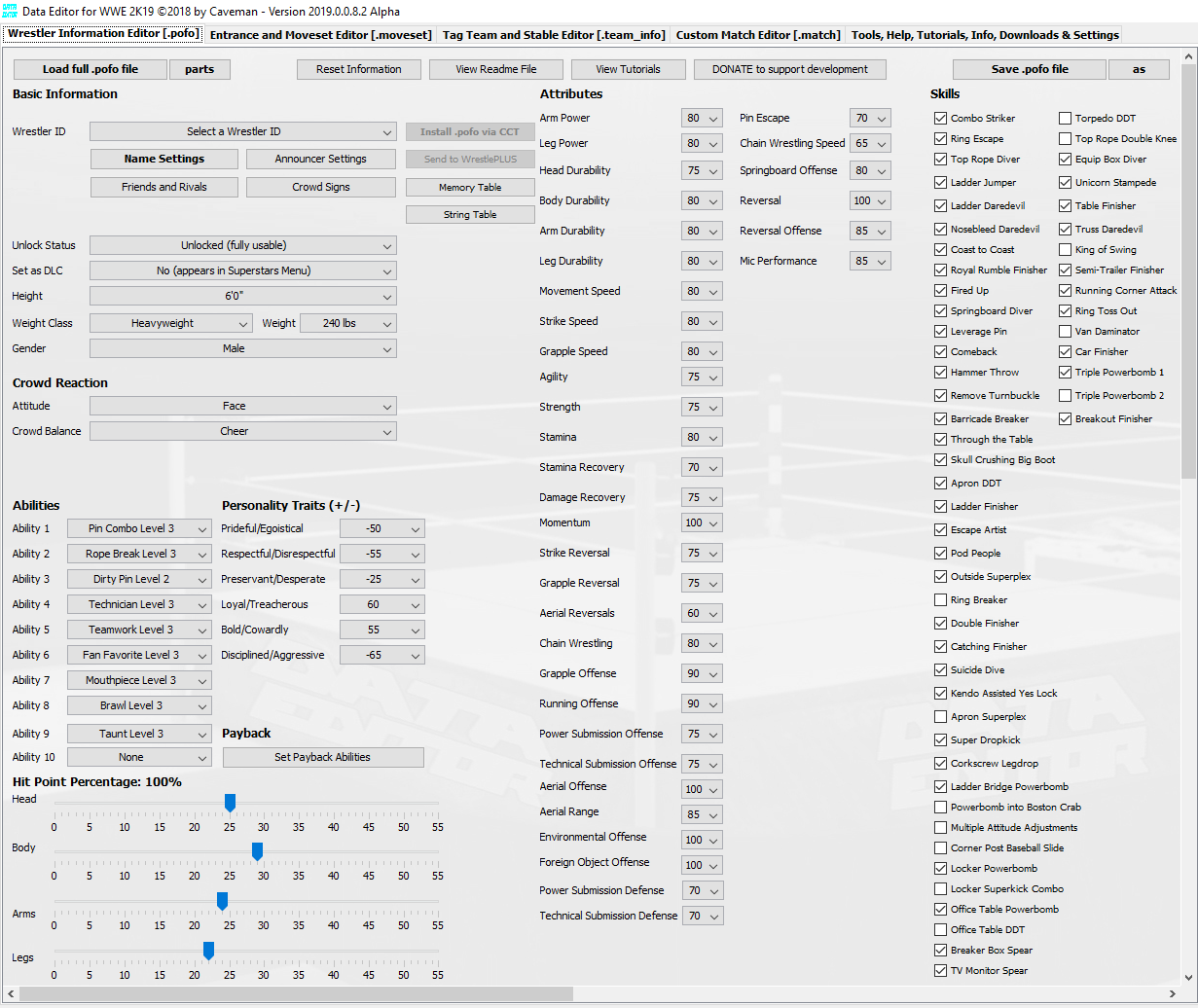Check the Top Rope Double Knee skill
1198x1008 pixels.
(1065, 139)
